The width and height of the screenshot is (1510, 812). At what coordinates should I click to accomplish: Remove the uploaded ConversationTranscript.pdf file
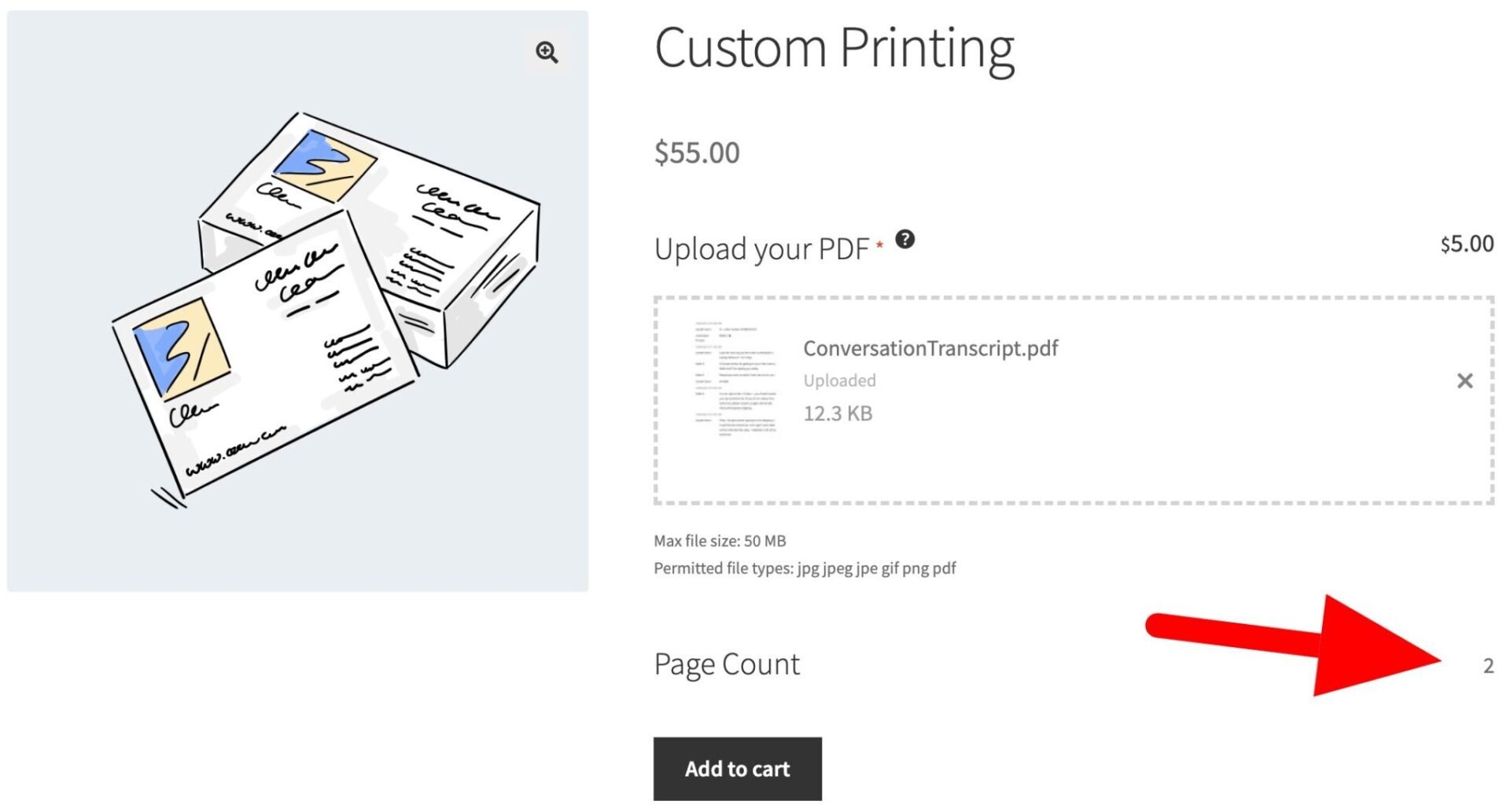tap(1464, 380)
